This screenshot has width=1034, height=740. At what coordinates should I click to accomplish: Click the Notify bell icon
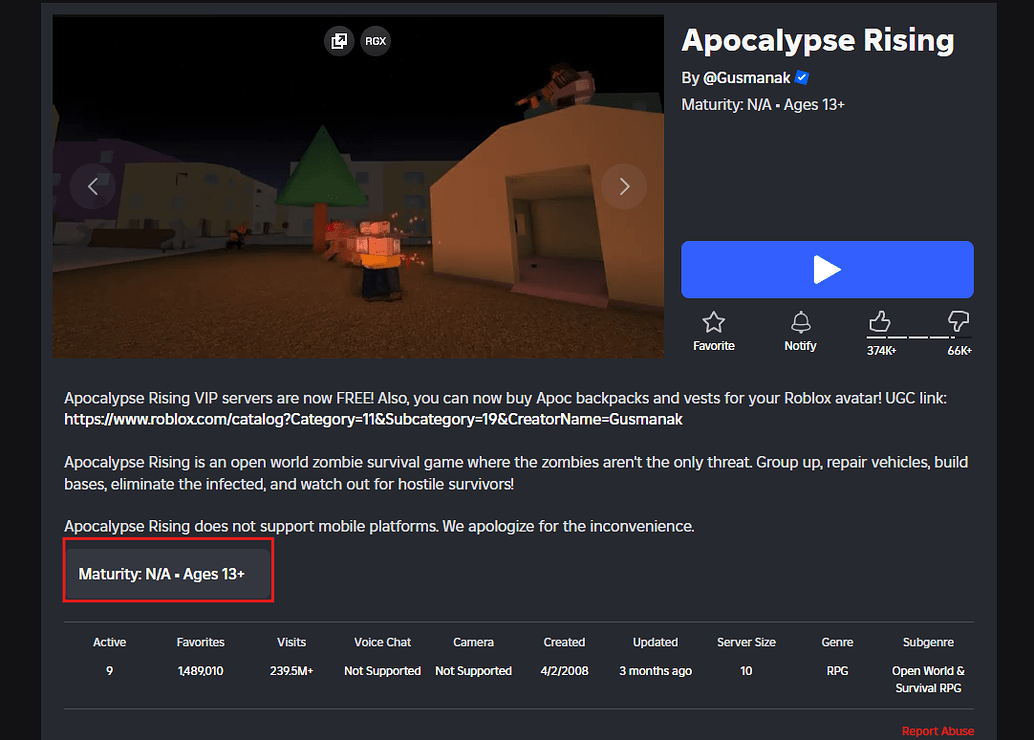800,322
